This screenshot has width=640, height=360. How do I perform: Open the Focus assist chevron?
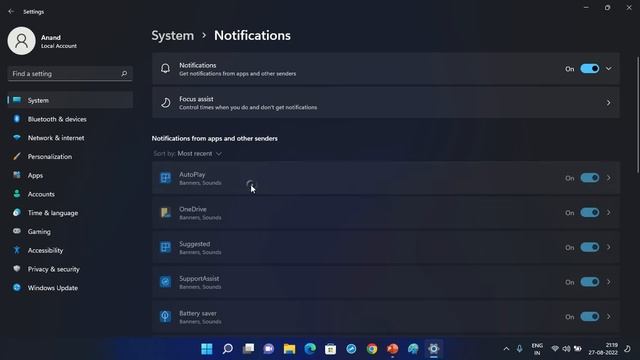click(x=609, y=103)
